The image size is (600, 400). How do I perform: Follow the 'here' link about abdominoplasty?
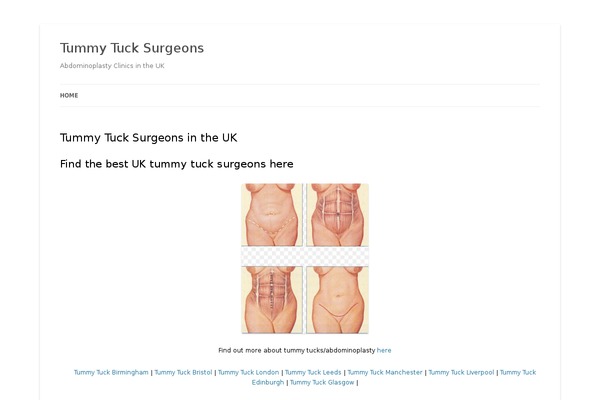[384, 350]
